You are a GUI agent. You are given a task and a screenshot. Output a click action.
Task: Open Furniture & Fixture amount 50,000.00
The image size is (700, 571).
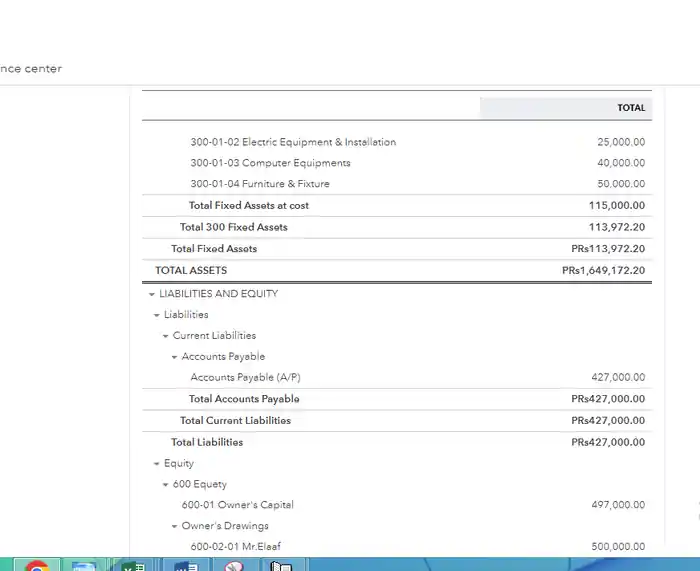point(621,184)
